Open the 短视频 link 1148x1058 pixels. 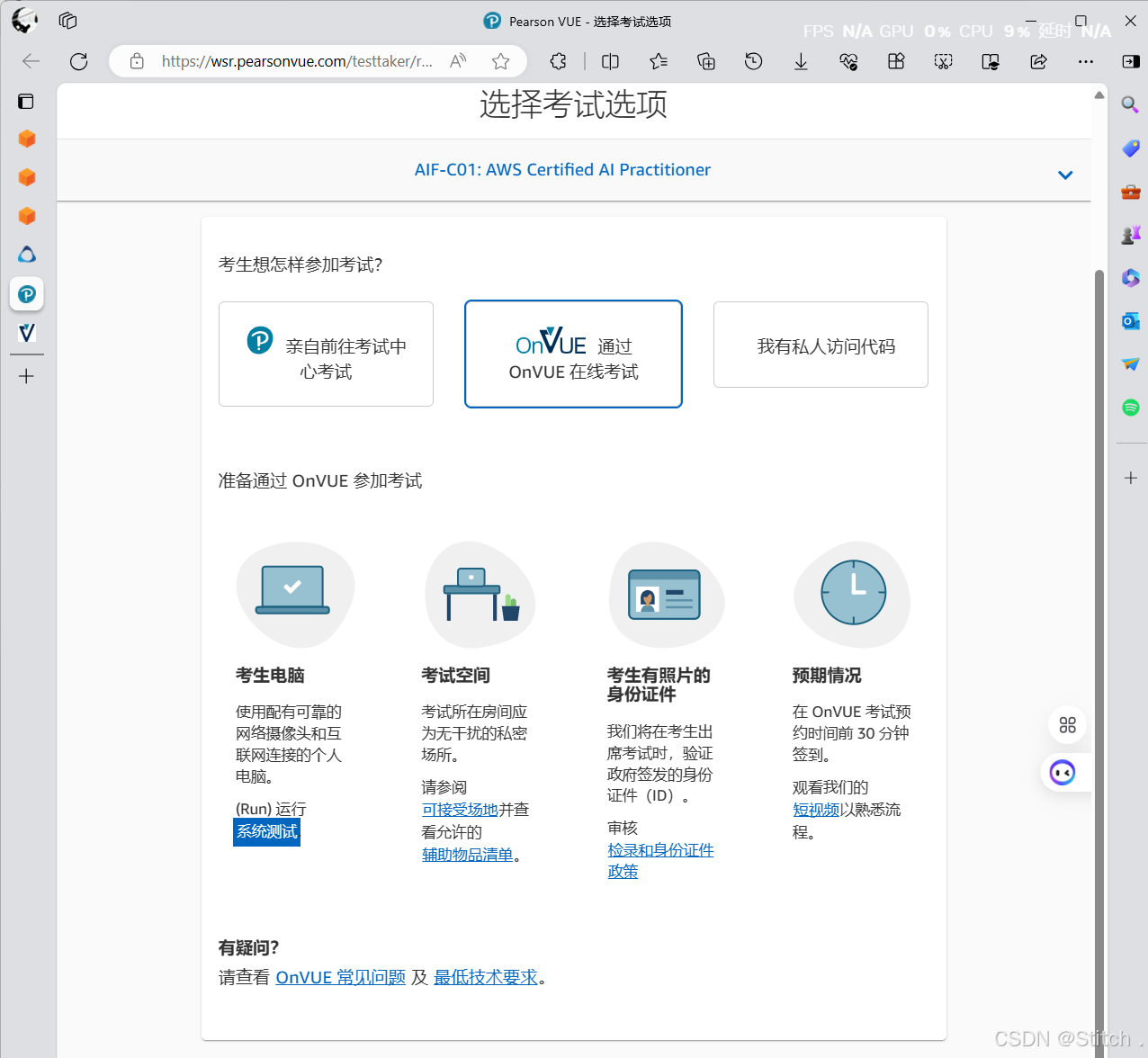(x=816, y=810)
